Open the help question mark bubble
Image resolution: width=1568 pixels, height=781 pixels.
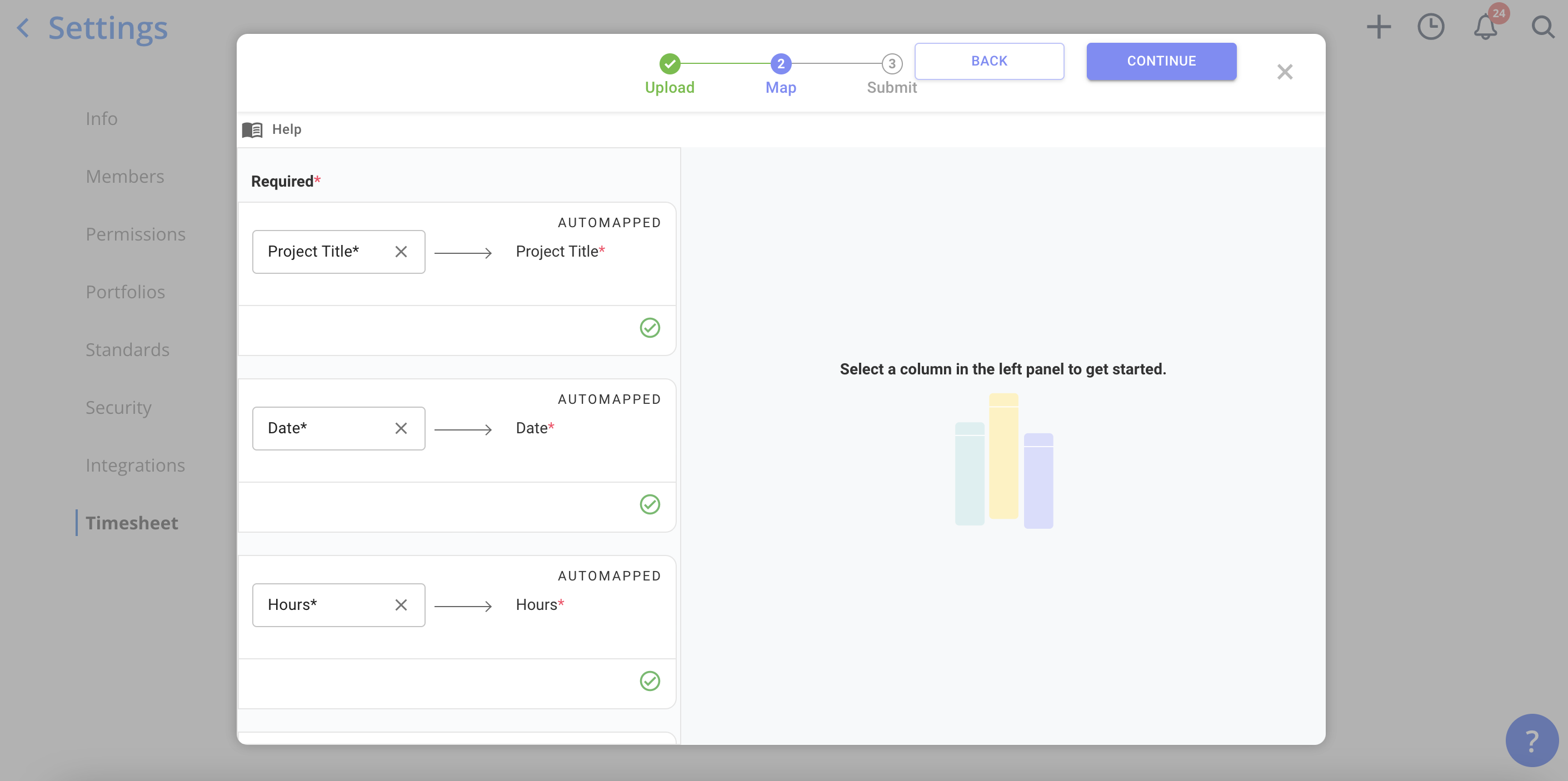[1531, 740]
